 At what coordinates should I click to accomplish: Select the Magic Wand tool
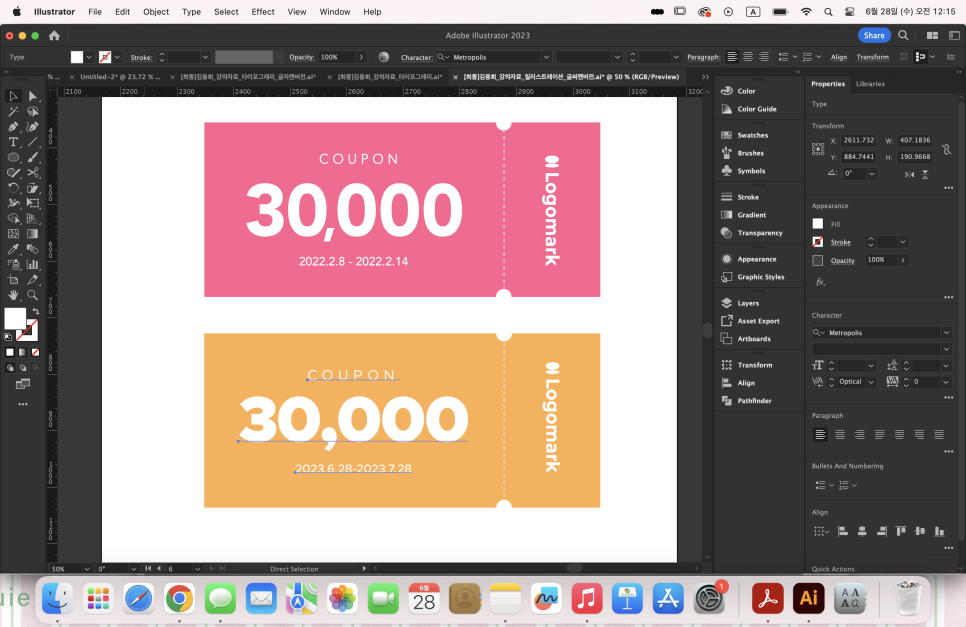[13, 111]
